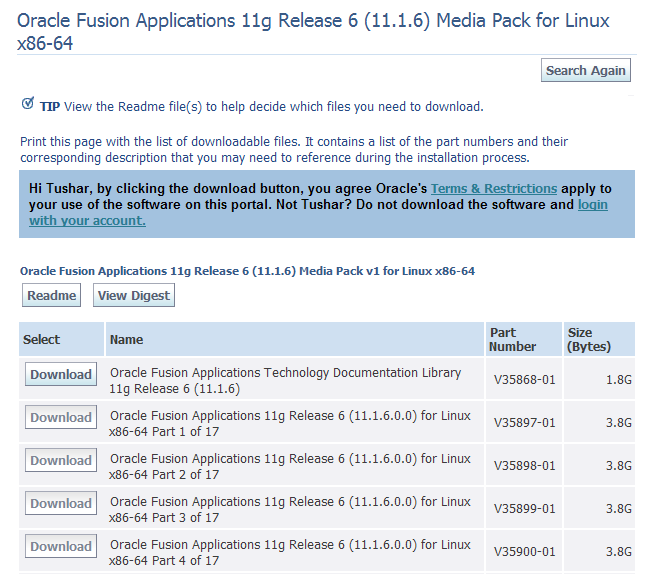Click the 3.8G size for V35897-01
Viewport: 658px width, 576px height.
point(619,422)
